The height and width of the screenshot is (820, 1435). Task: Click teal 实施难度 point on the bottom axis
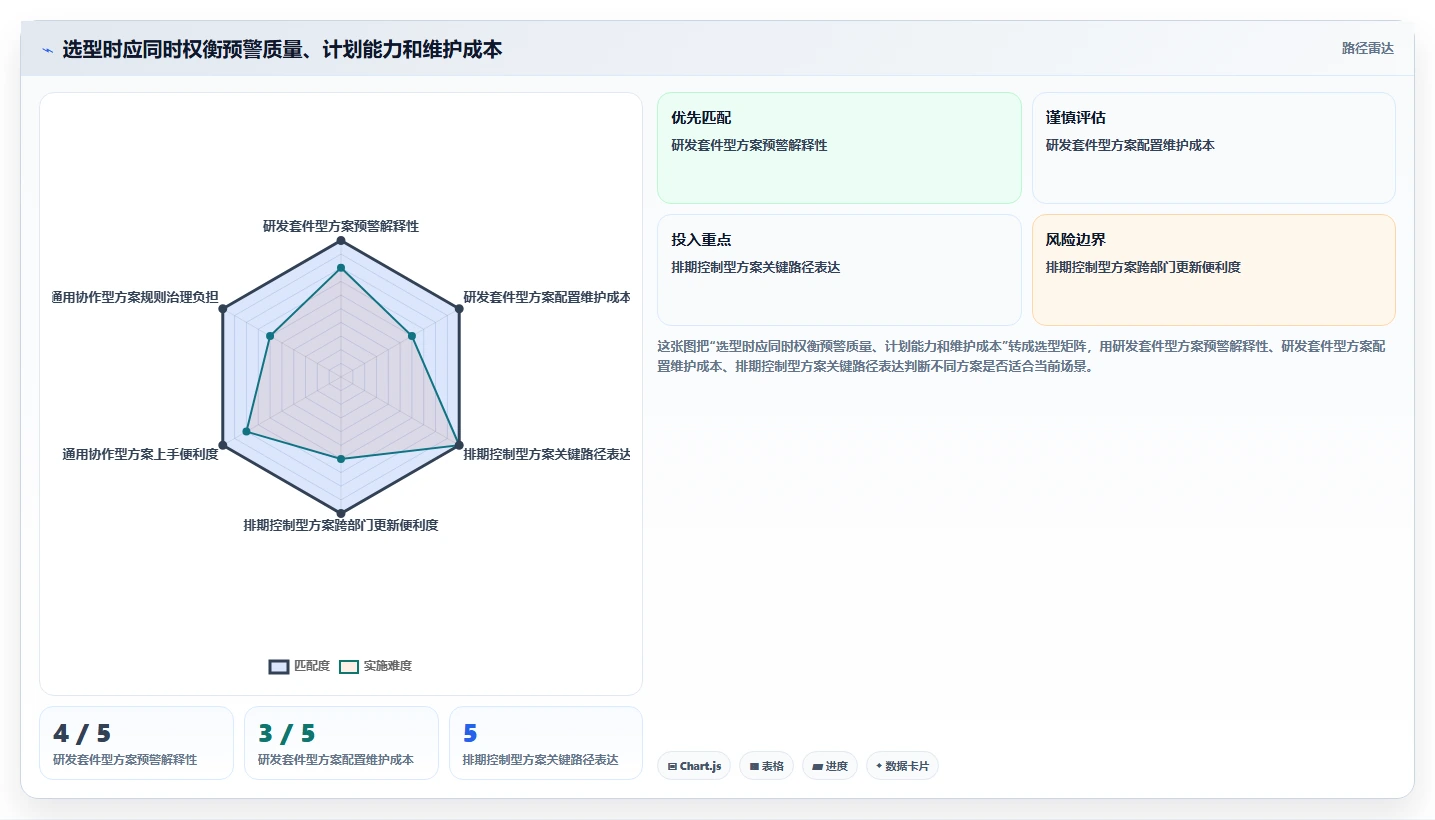coord(341,459)
